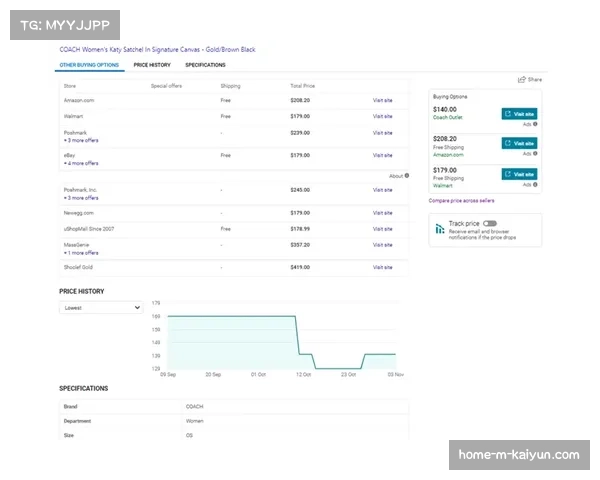Viewport: 600px width, 480px height.
Task: Click the Ads info icon under Coach Outlet
Action: coord(535,125)
